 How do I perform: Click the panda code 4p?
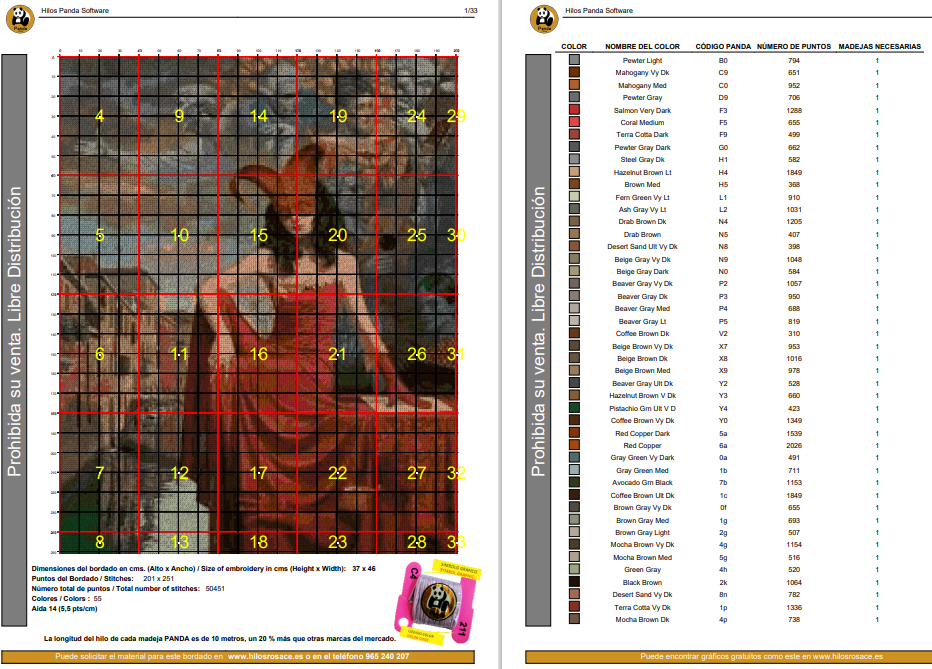[x=723, y=619]
